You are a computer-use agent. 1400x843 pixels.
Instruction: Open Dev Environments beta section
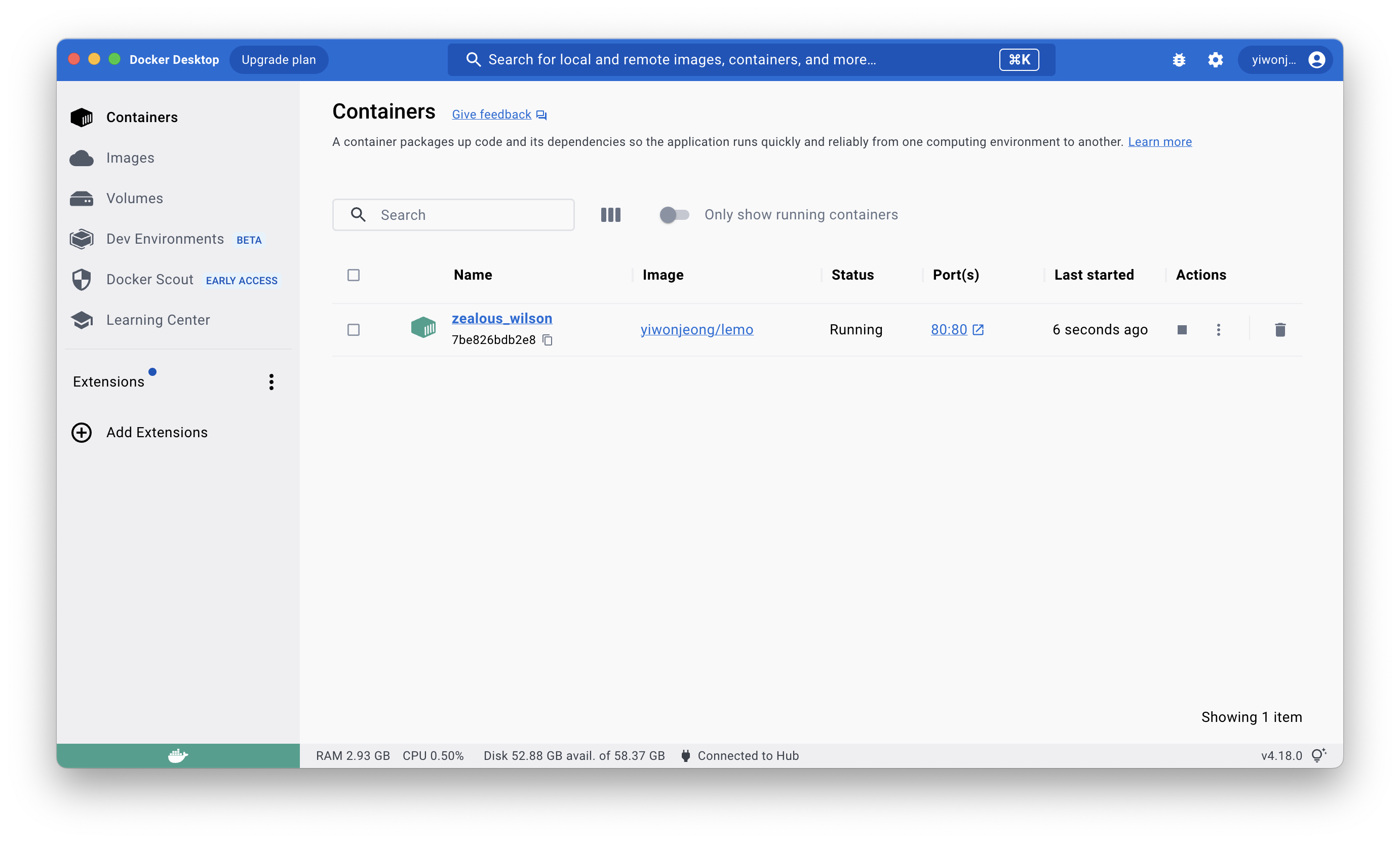pos(178,239)
